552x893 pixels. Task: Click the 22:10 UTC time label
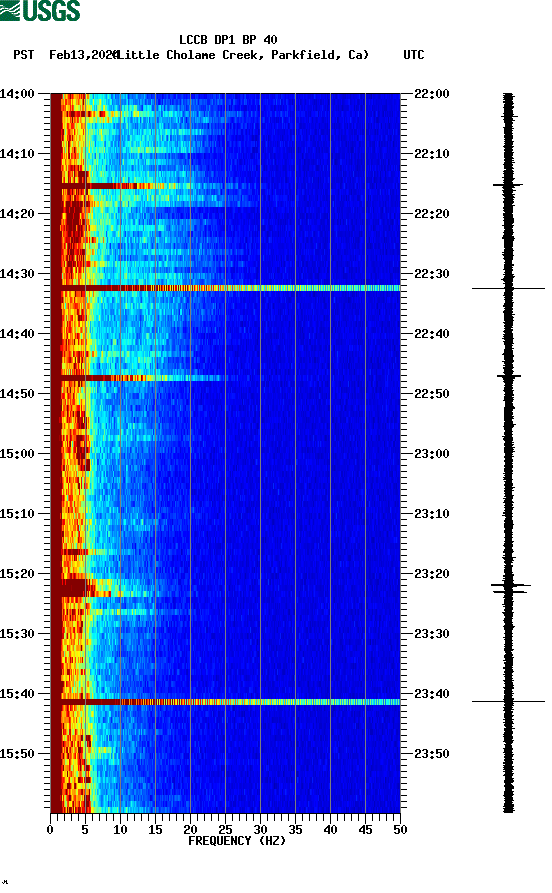click(432, 154)
